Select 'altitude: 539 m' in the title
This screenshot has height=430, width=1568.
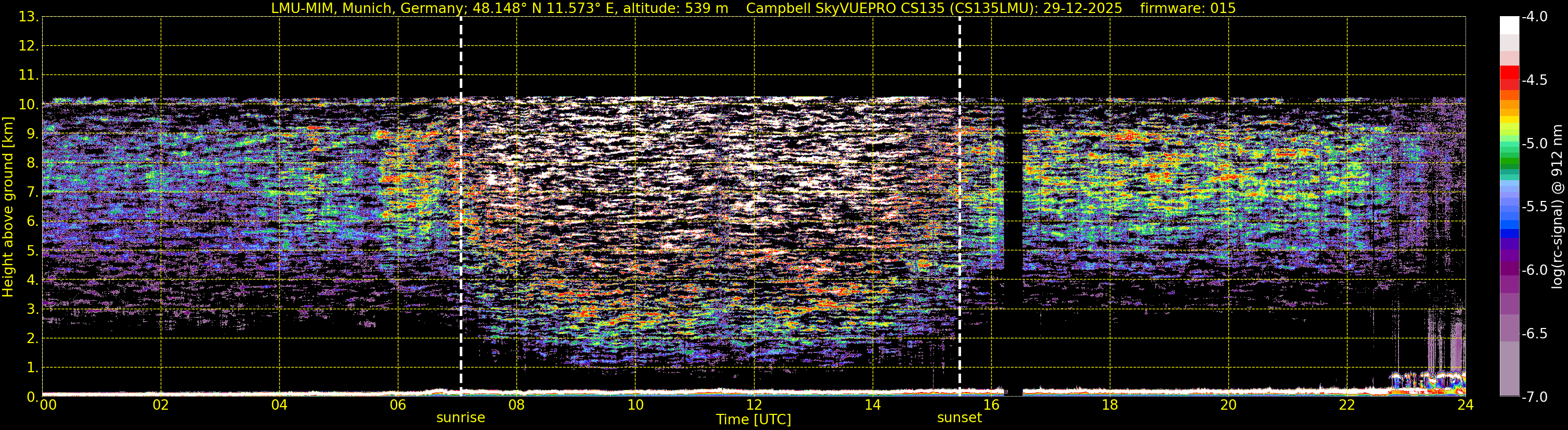click(675, 8)
